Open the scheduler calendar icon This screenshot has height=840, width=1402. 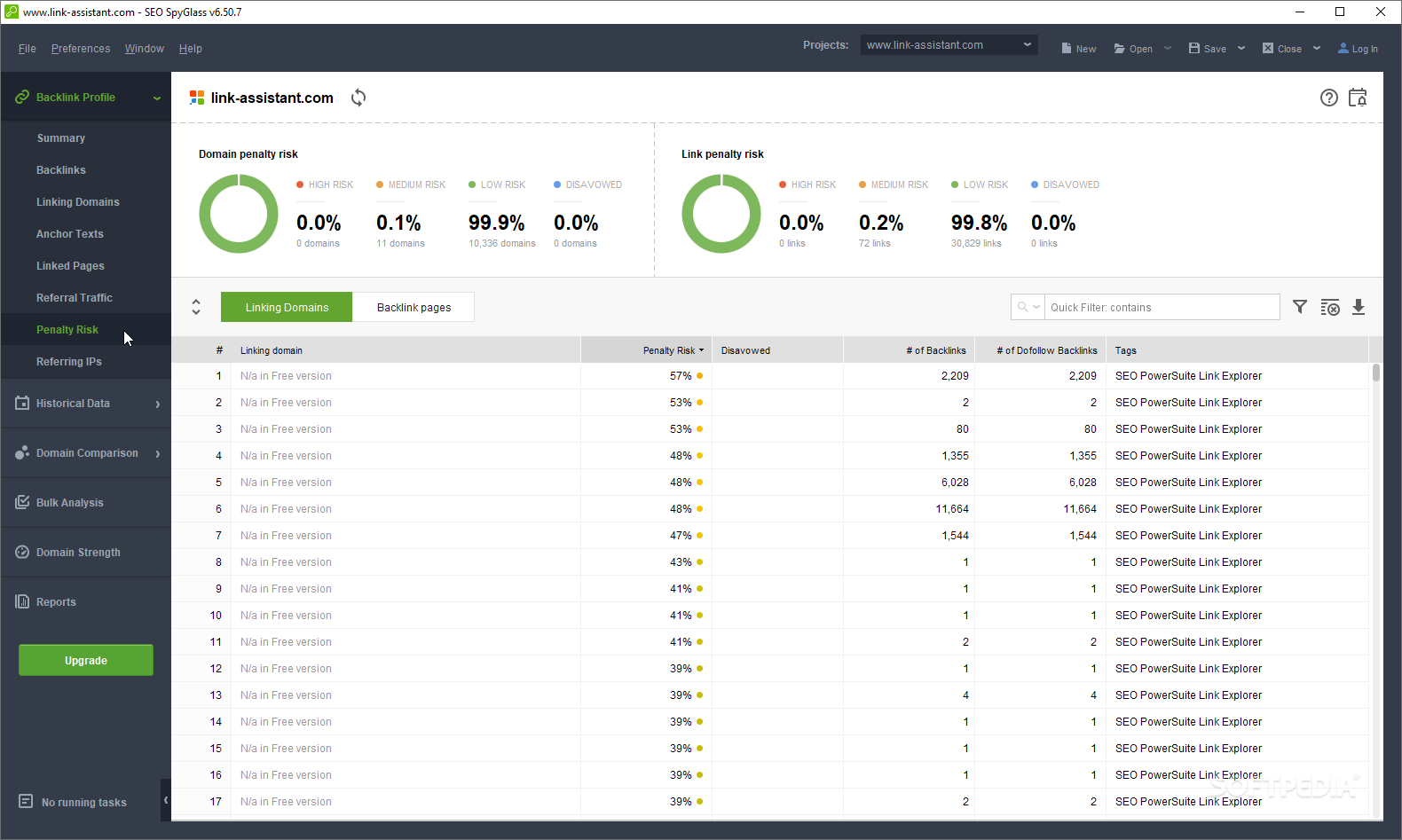(x=1358, y=98)
